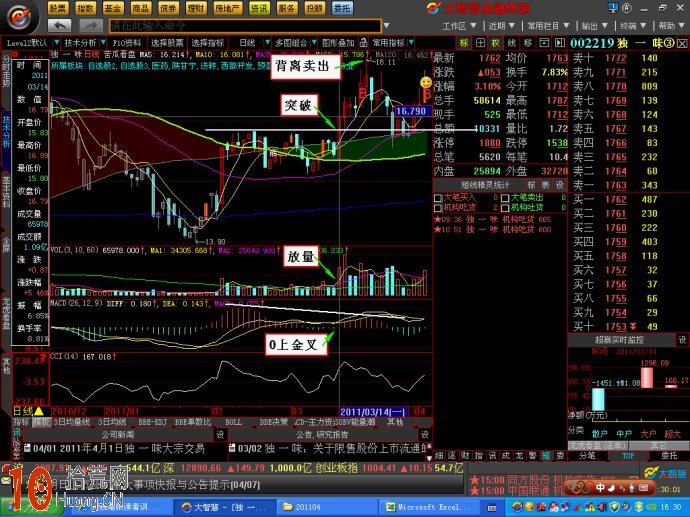This screenshot has height=517, width=690.
Task: Click the Dazhihui round logo button
Action: tap(20, 17)
